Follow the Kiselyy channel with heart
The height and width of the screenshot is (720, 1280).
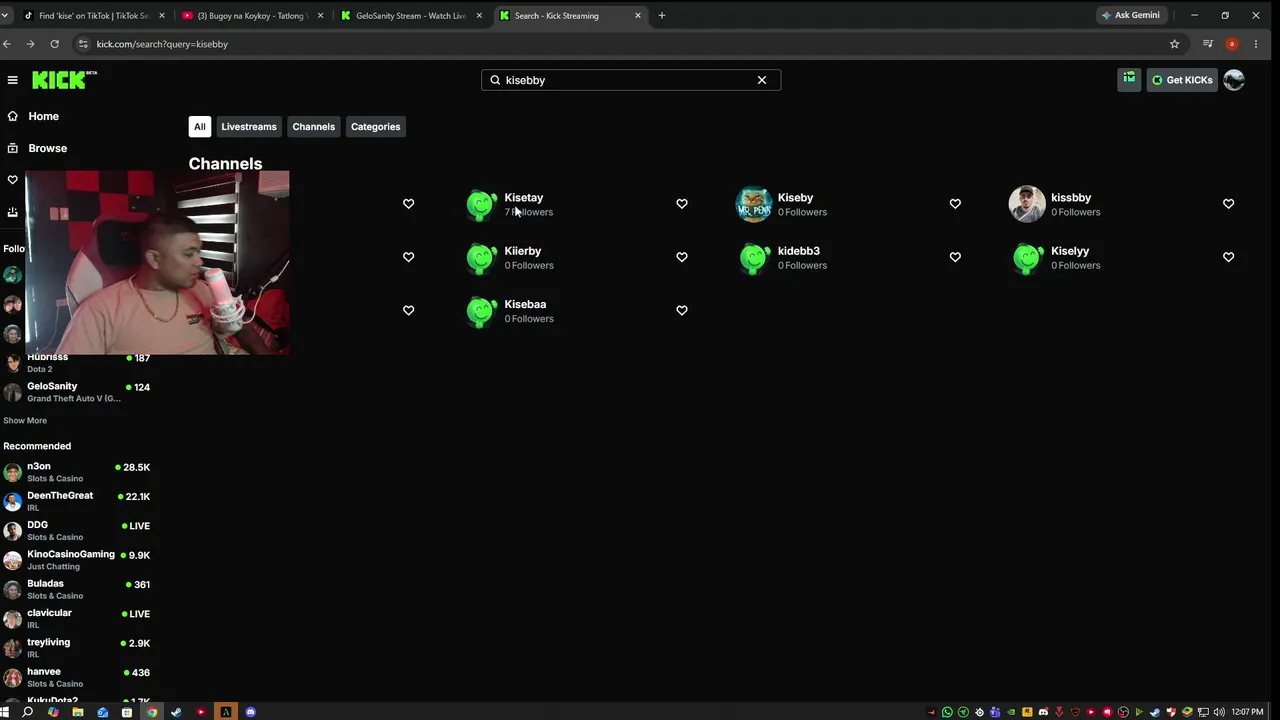1229,257
